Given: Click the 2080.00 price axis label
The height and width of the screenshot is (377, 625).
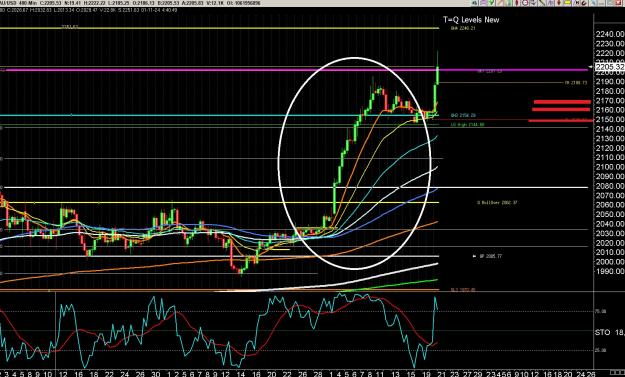Looking at the screenshot, I should point(609,186).
